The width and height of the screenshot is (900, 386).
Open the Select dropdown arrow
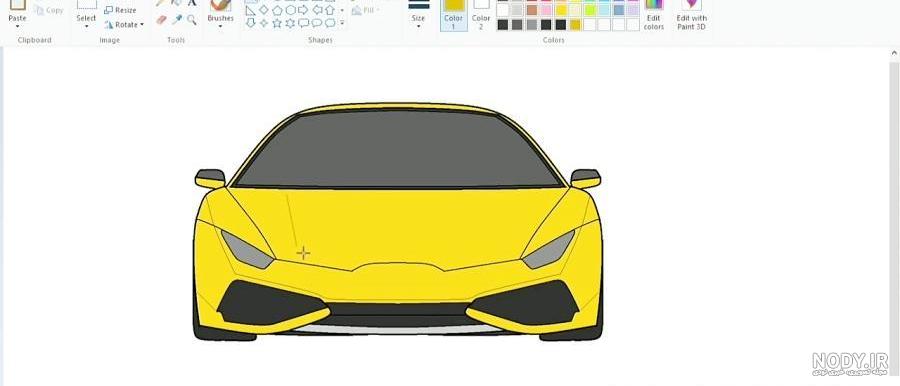coord(87,26)
